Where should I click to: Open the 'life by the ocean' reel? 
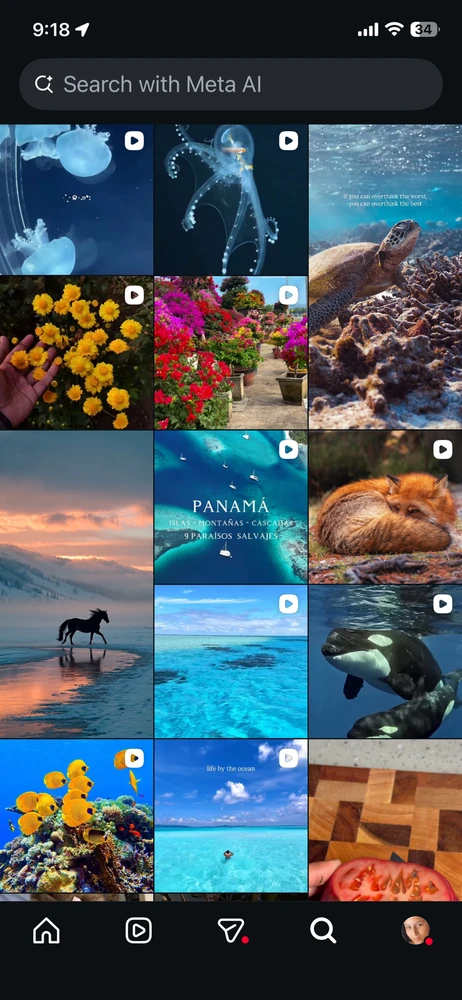230,816
